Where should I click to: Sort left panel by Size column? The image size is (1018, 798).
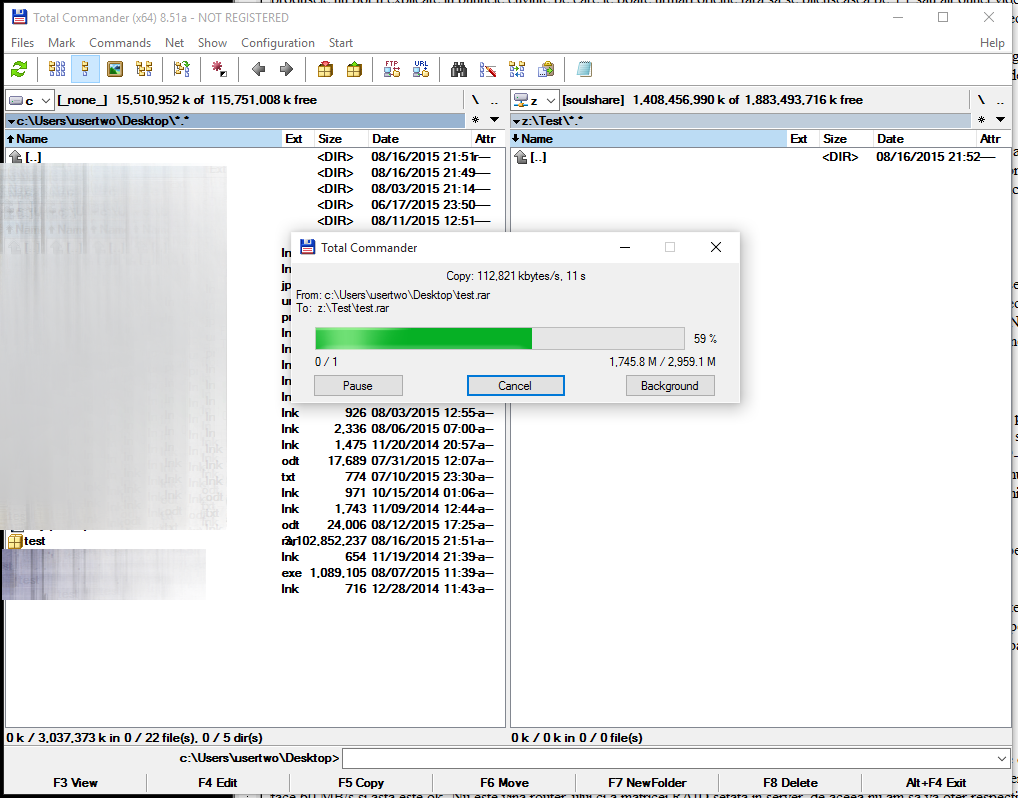341,138
